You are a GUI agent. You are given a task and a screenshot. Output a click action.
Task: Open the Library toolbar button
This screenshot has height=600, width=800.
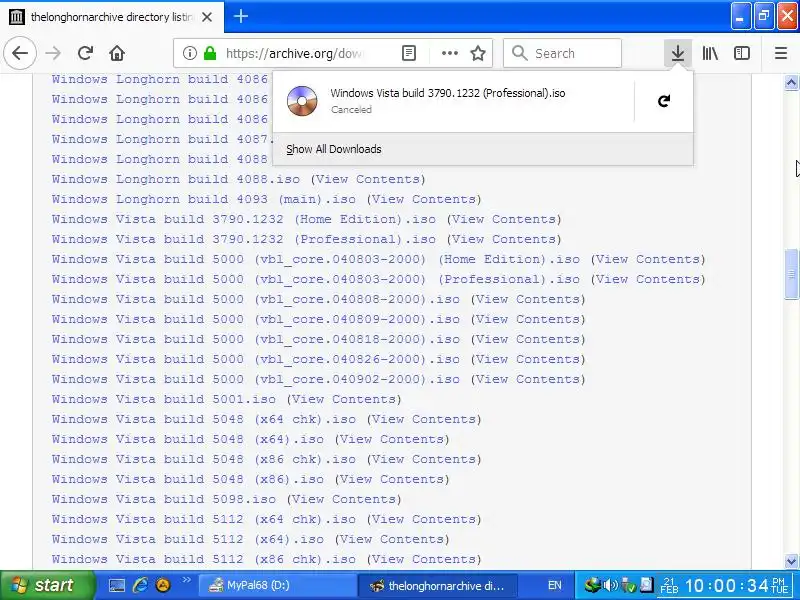click(x=710, y=53)
